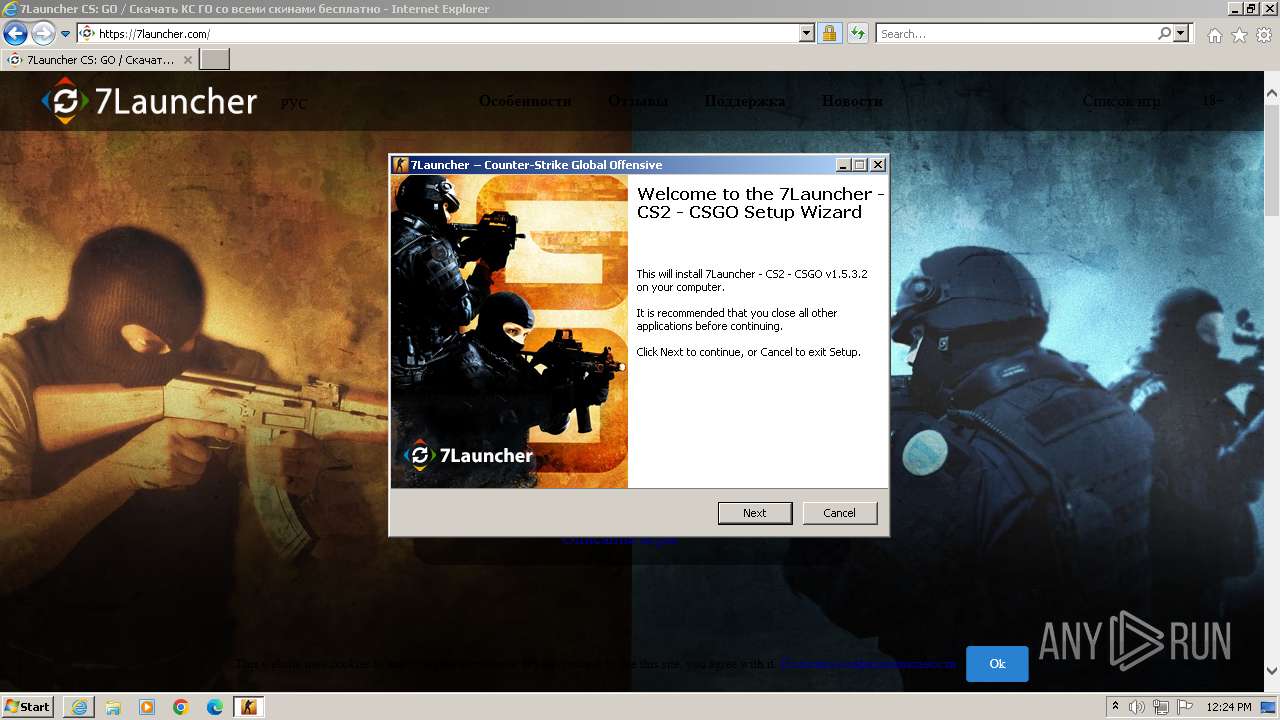1280x720 pixels.
Task: Open the Tools gear icon
Action: pos(1264,35)
